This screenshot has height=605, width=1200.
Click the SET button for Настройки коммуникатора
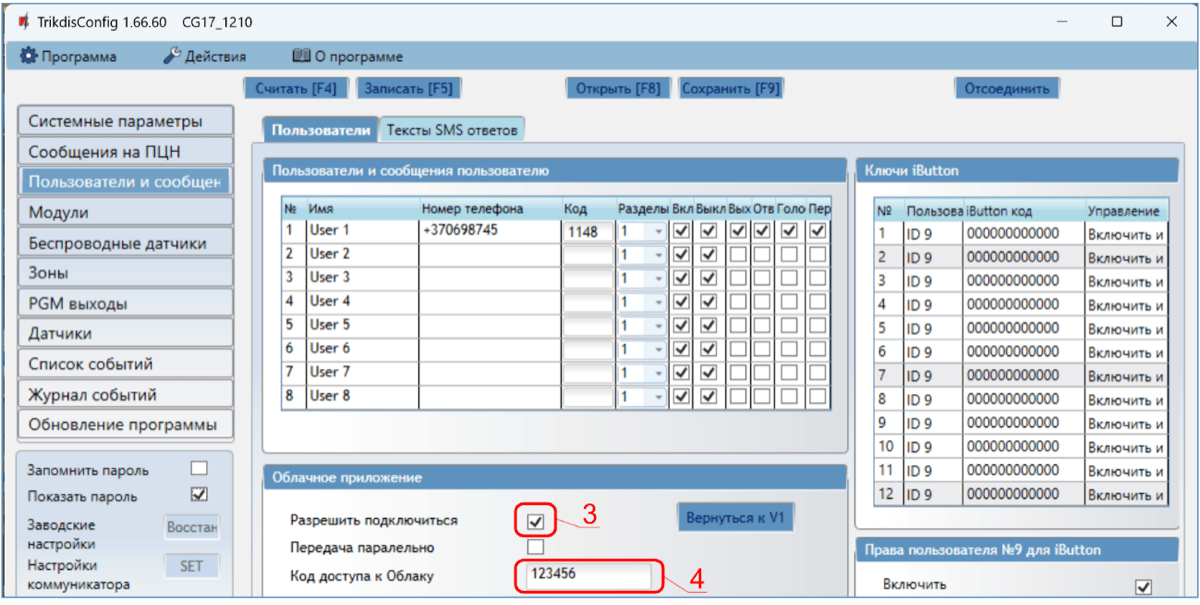click(x=191, y=566)
